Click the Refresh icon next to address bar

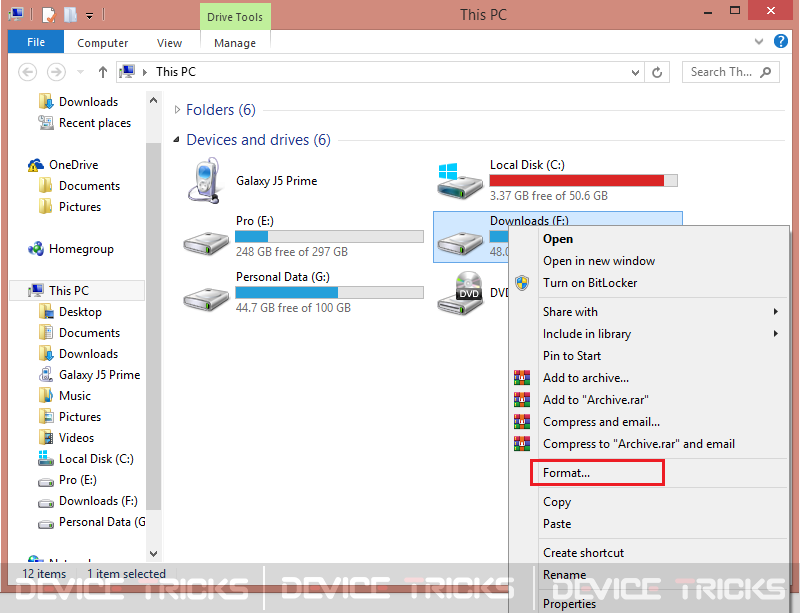(x=657, y=72)
